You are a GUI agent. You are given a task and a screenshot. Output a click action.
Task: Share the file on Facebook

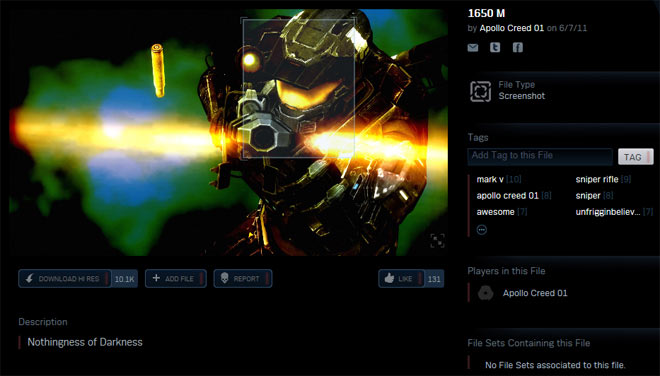[x=518, y=47]
